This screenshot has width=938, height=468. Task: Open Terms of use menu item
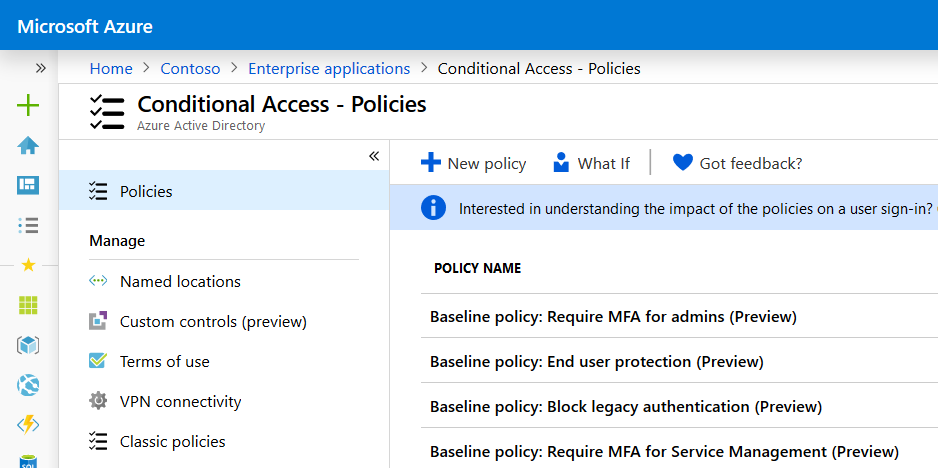(165, 361)
